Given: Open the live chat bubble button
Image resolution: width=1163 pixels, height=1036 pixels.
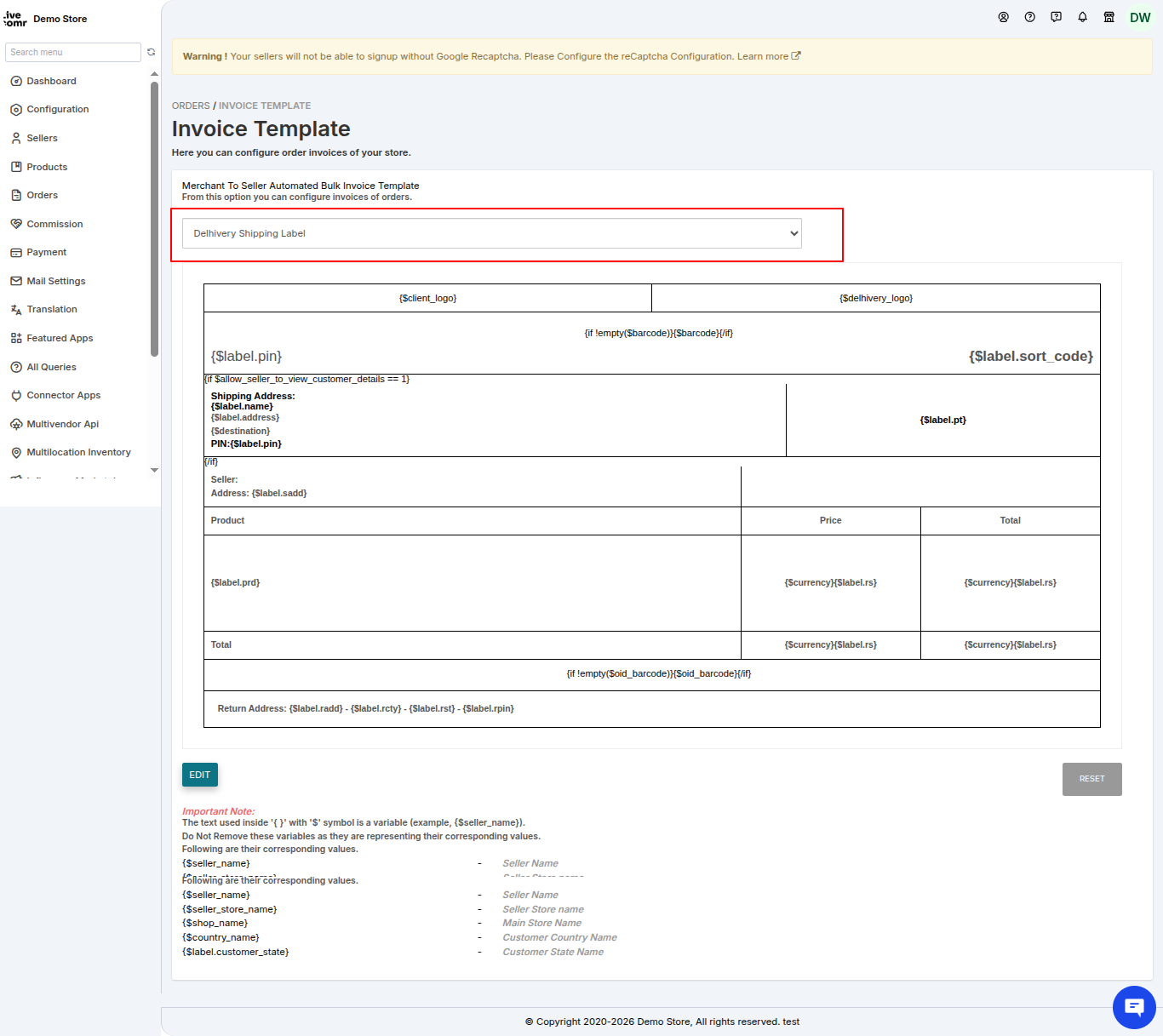Looking at the screenshot, I should point(1133,1007).
